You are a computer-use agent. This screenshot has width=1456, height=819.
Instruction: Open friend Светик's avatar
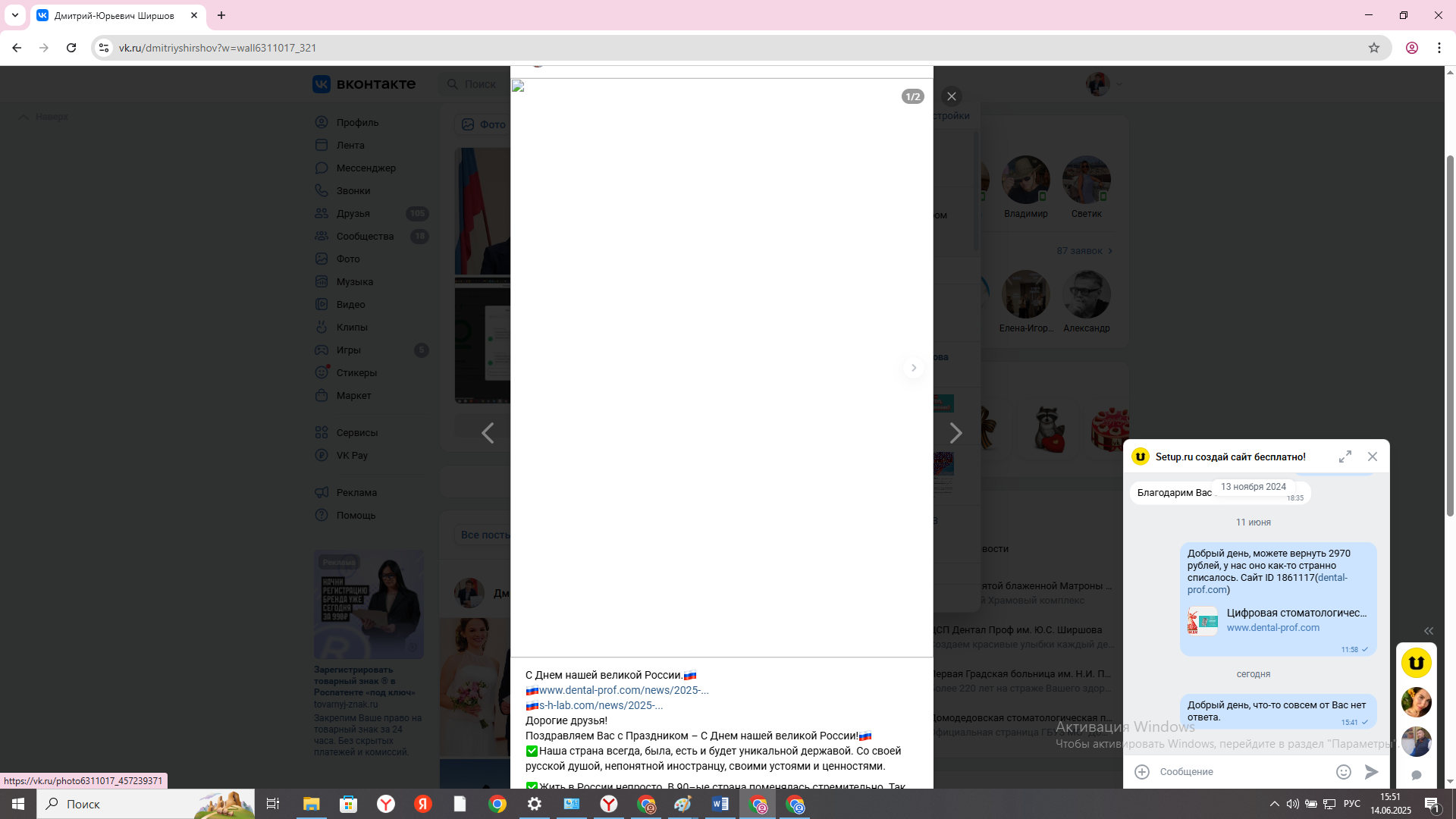(x=1087, y=180)
